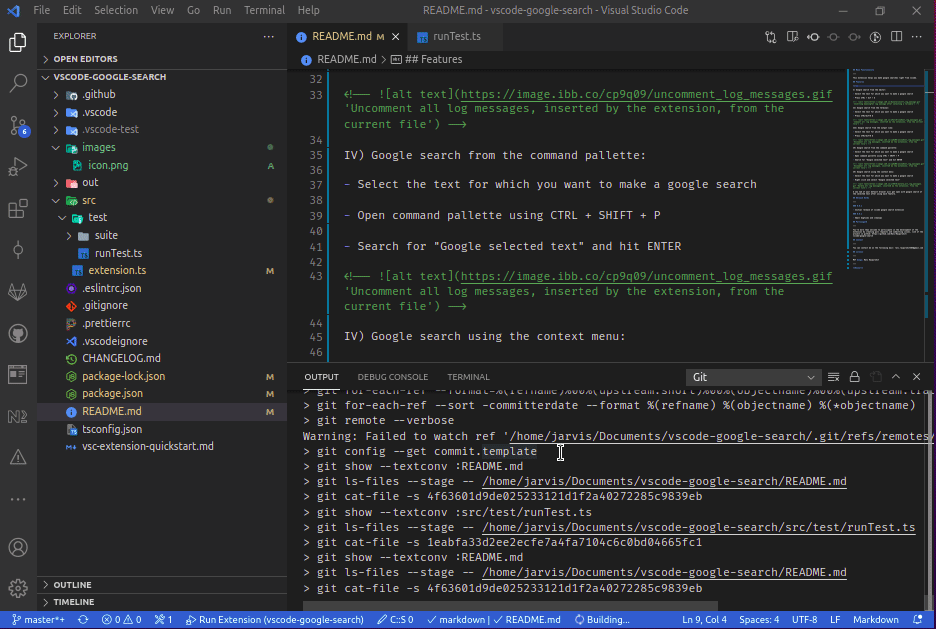Switch to the runTest.ts editor tab
Image resolution: width=936 pixels, height=629 pixels.
pos(456,36)
